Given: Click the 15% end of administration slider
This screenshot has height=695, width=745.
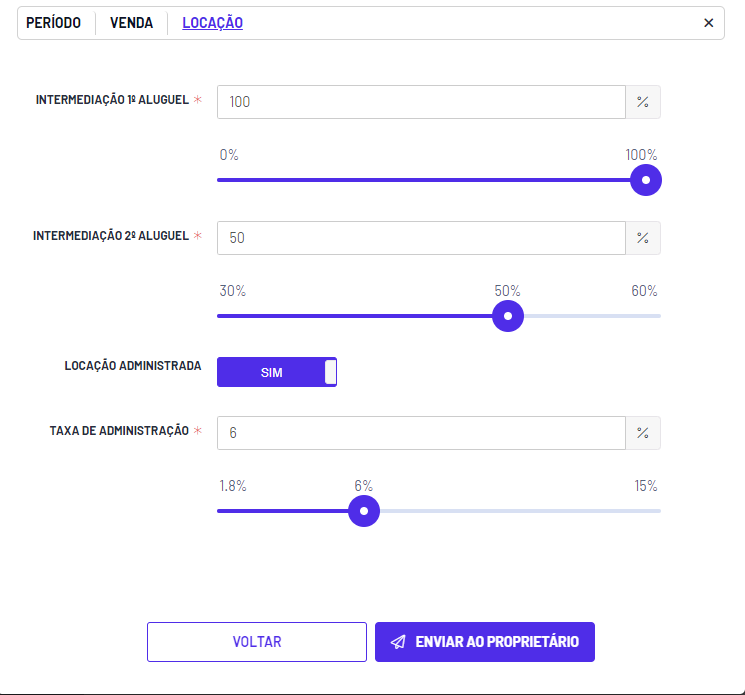Looking at the screenshot, I should pos(646,486).
